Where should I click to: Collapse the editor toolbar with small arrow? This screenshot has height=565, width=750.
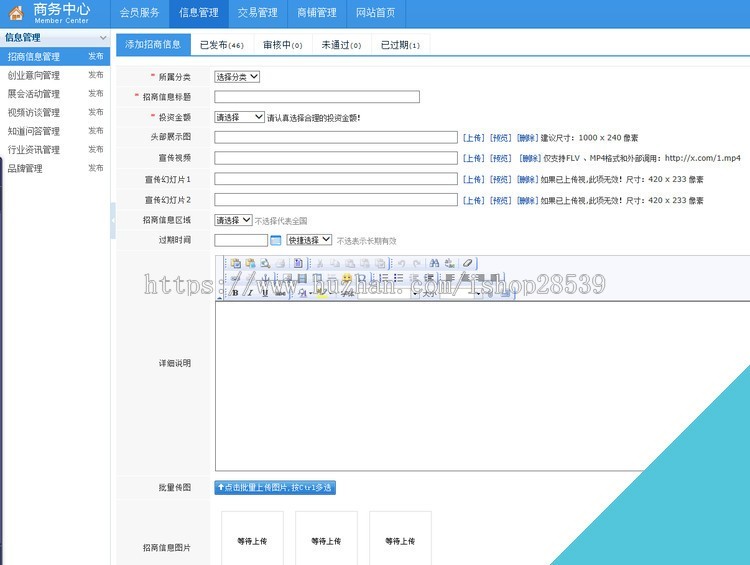coord(220,298)
